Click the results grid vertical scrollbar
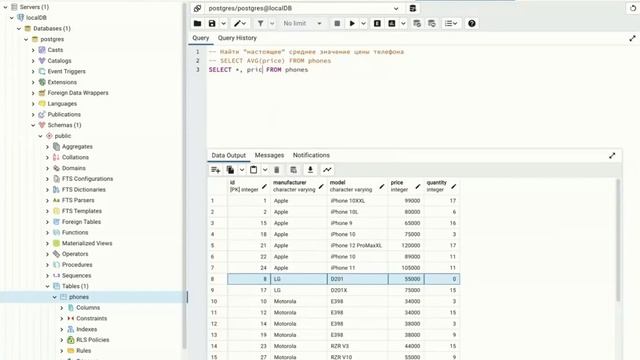 pyautogui.click(x=618, y=241)
